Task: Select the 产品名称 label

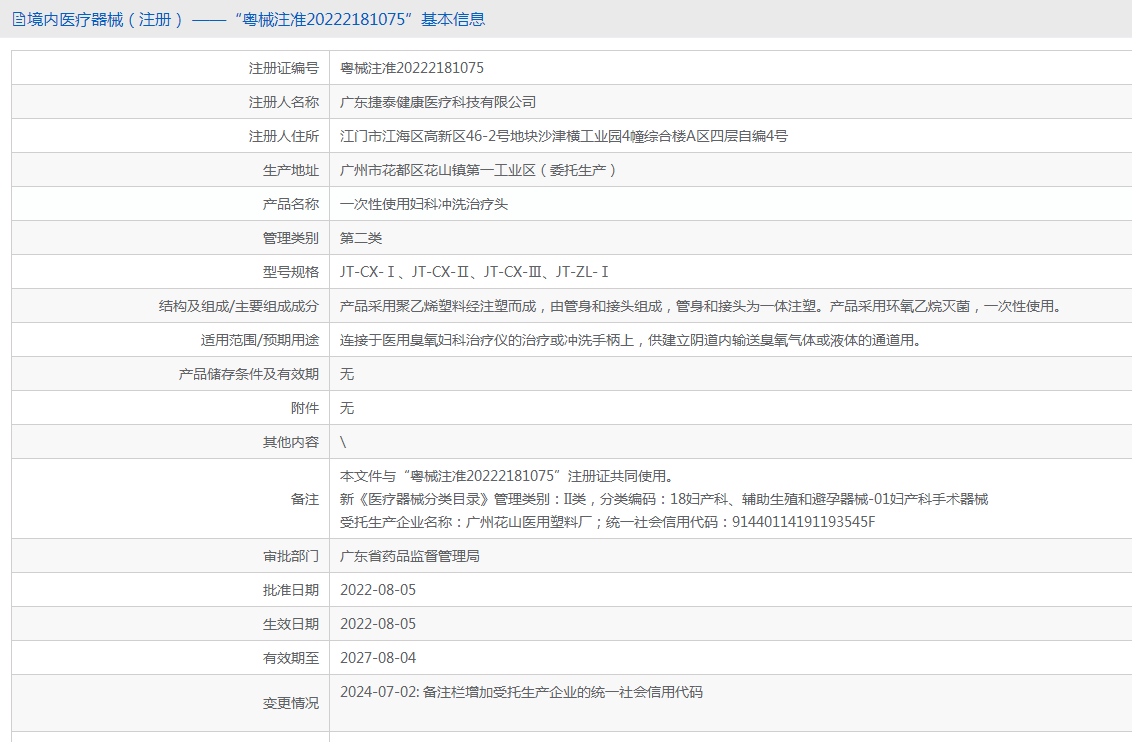Action: 291,204
